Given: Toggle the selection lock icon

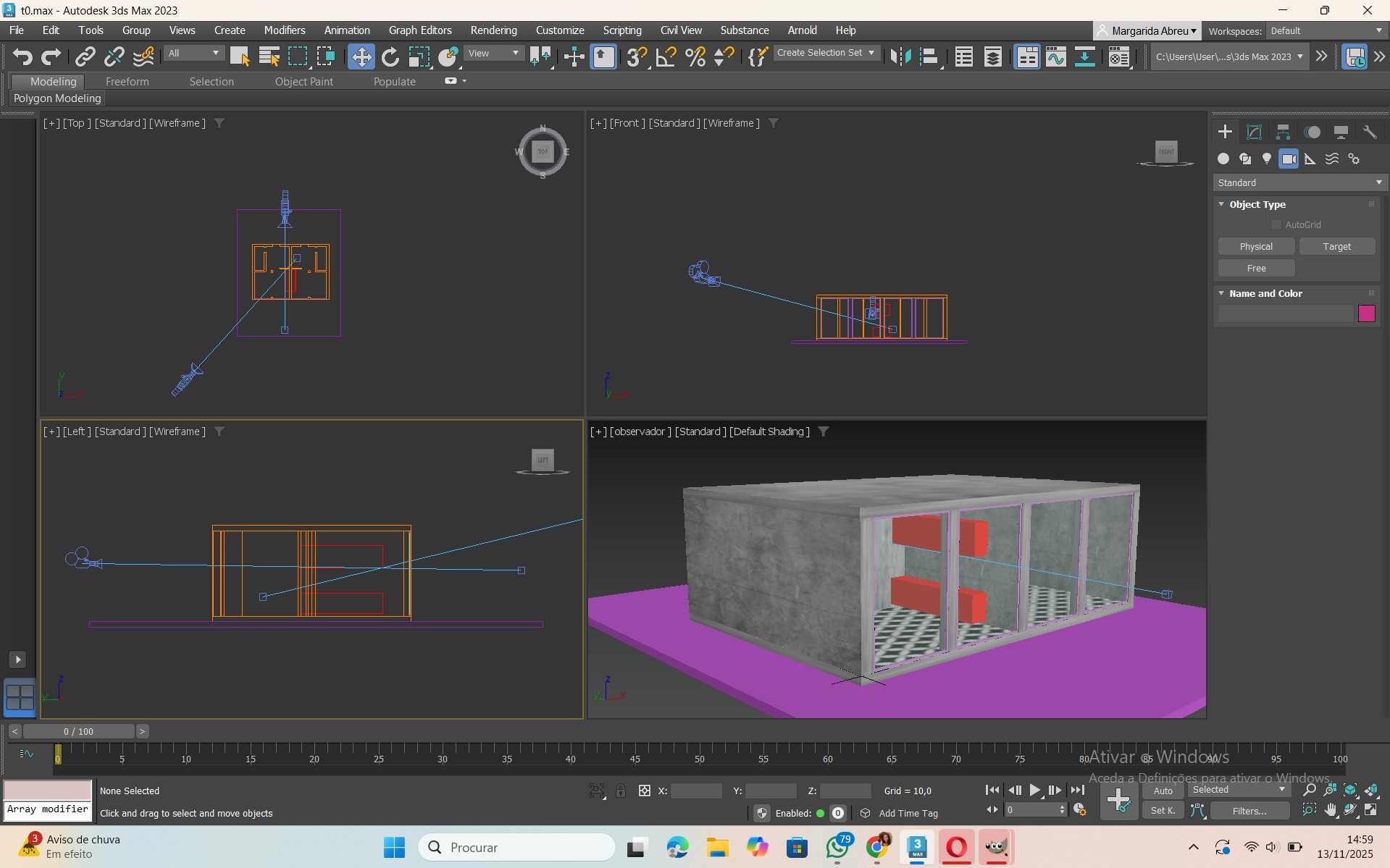Looking at the screenshot, I should pyautogui.click(x=621, y=791).
